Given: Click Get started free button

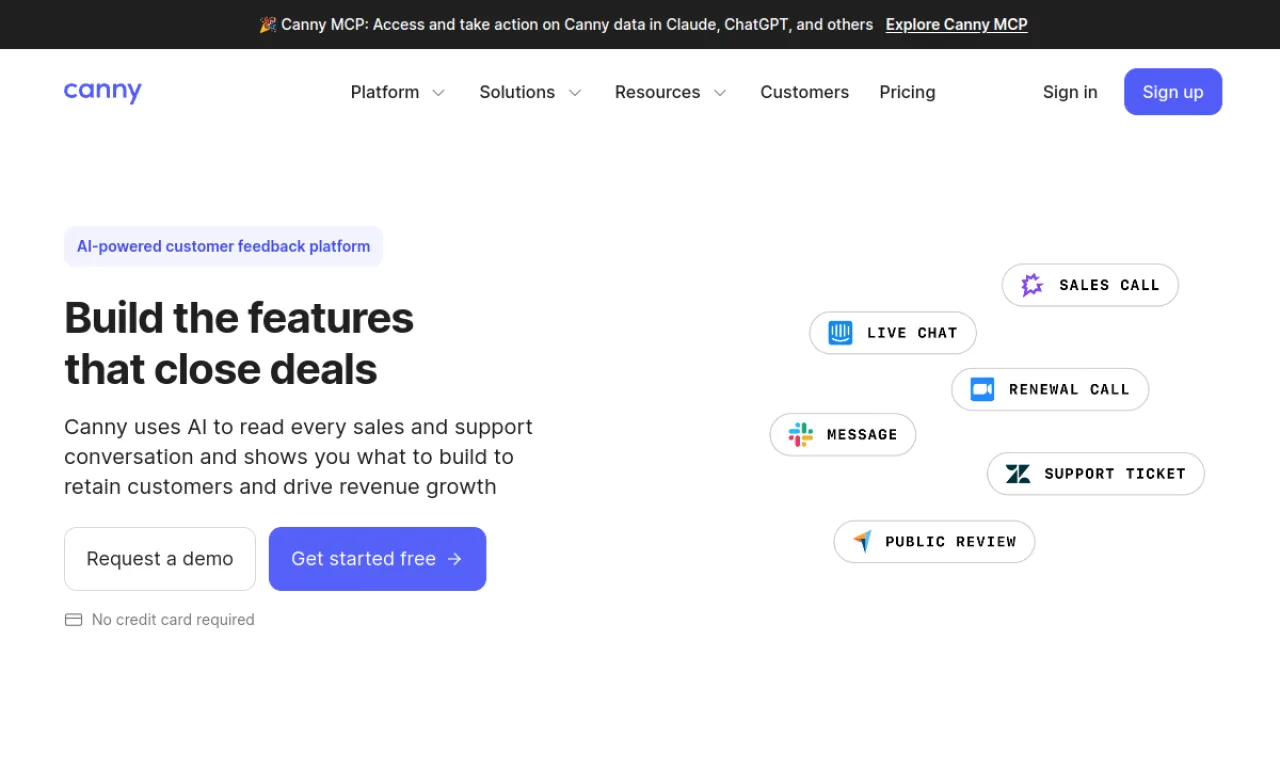Looking at the screenshot, I should (377, 559).
